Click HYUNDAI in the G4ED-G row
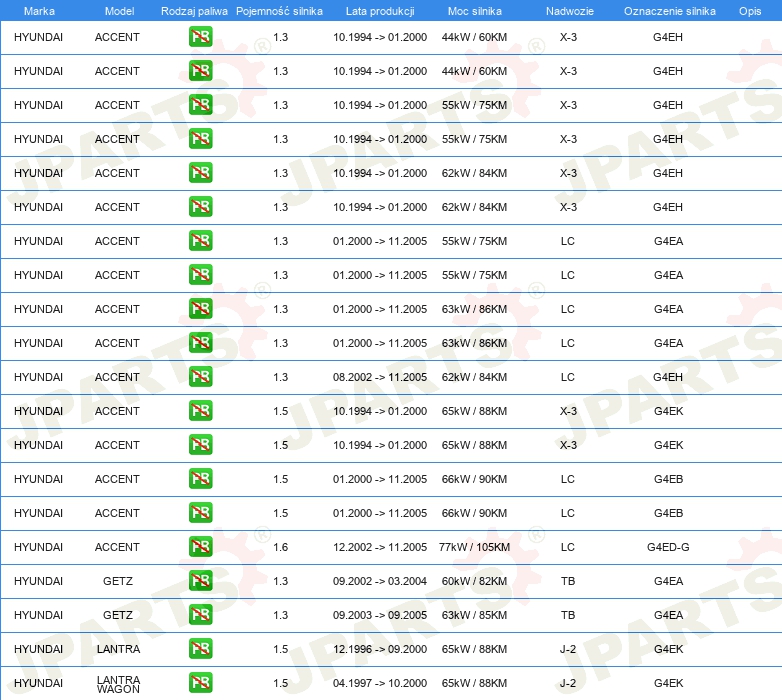This screenshot has width=782, height=700. (38, 547)
